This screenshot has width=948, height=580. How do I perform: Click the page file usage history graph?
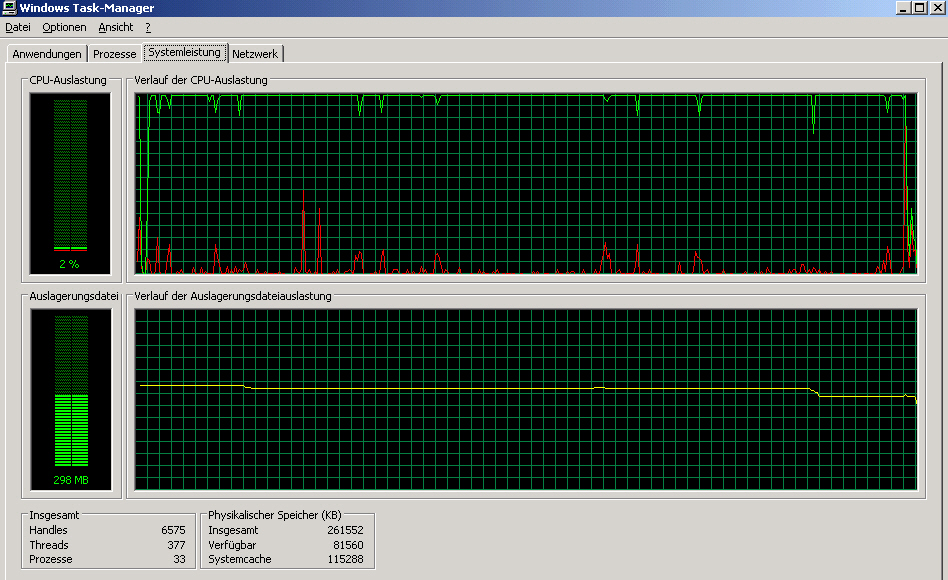(x=525, y=399)
